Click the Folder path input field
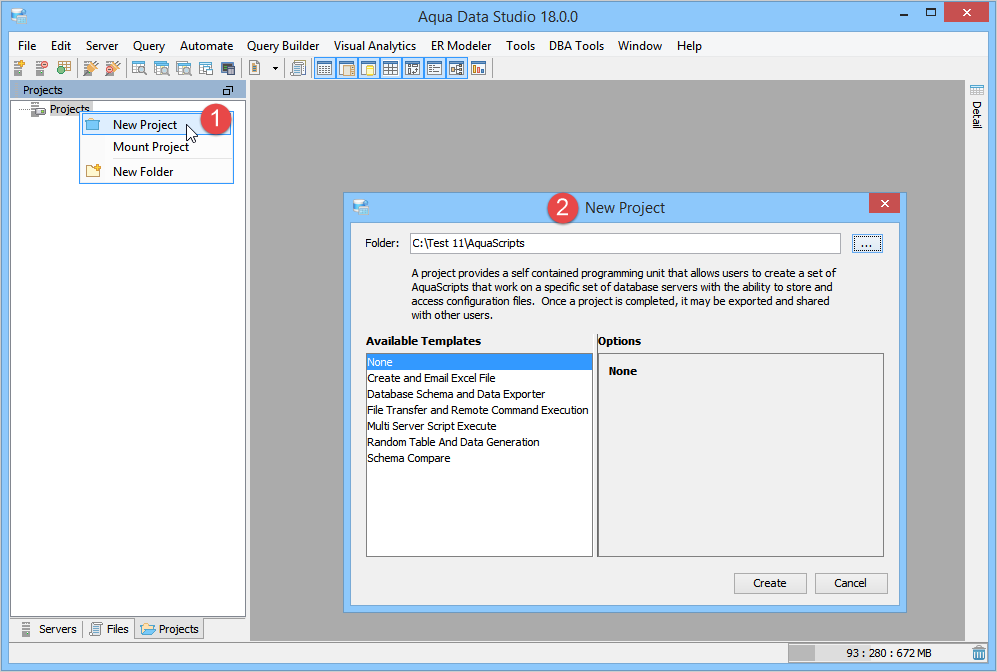Viewport: 997px width, 672px height. click(625, 243)
